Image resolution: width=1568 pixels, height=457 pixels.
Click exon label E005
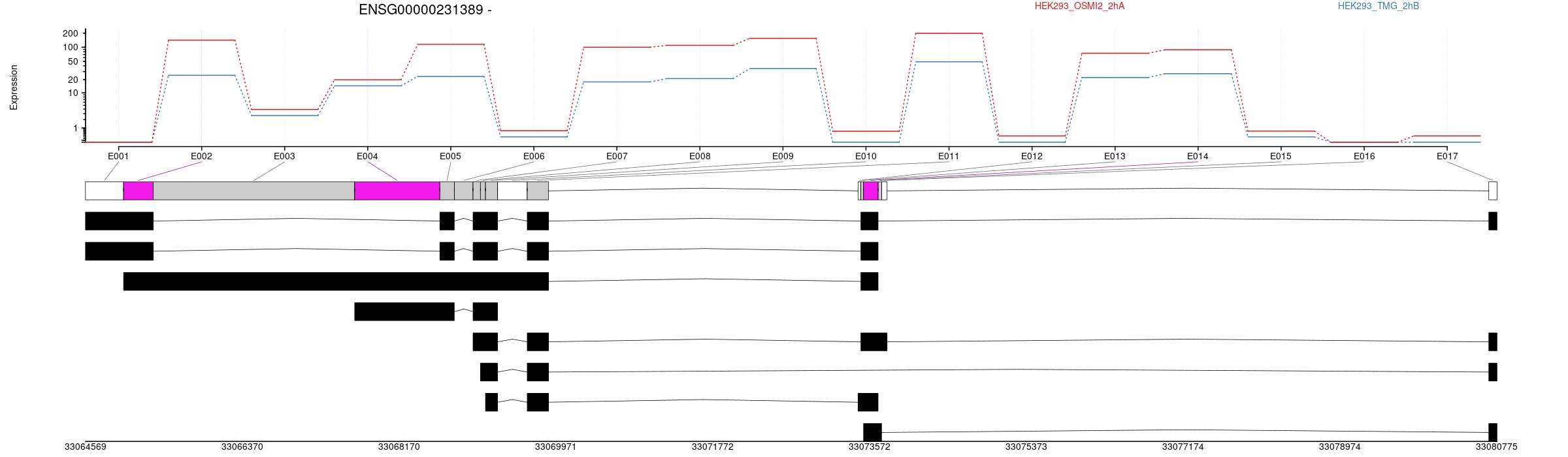coord(450,156)
